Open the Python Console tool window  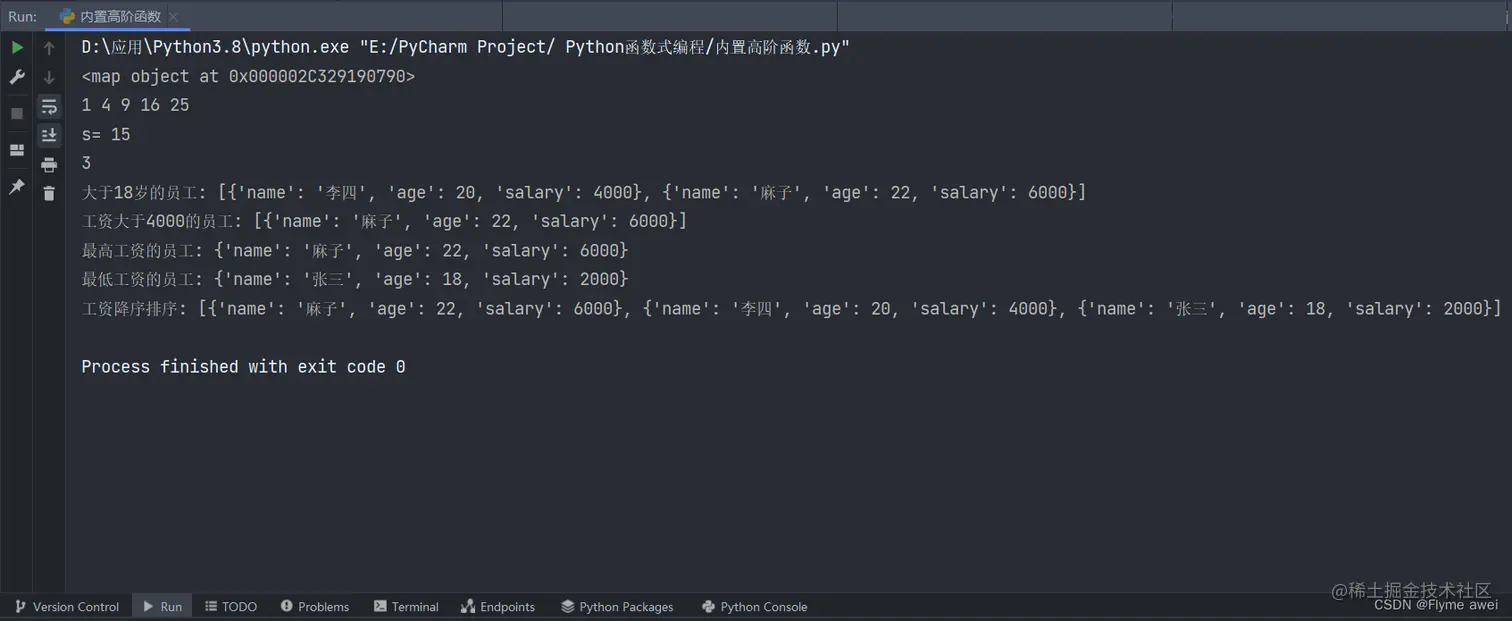point(755,606)
